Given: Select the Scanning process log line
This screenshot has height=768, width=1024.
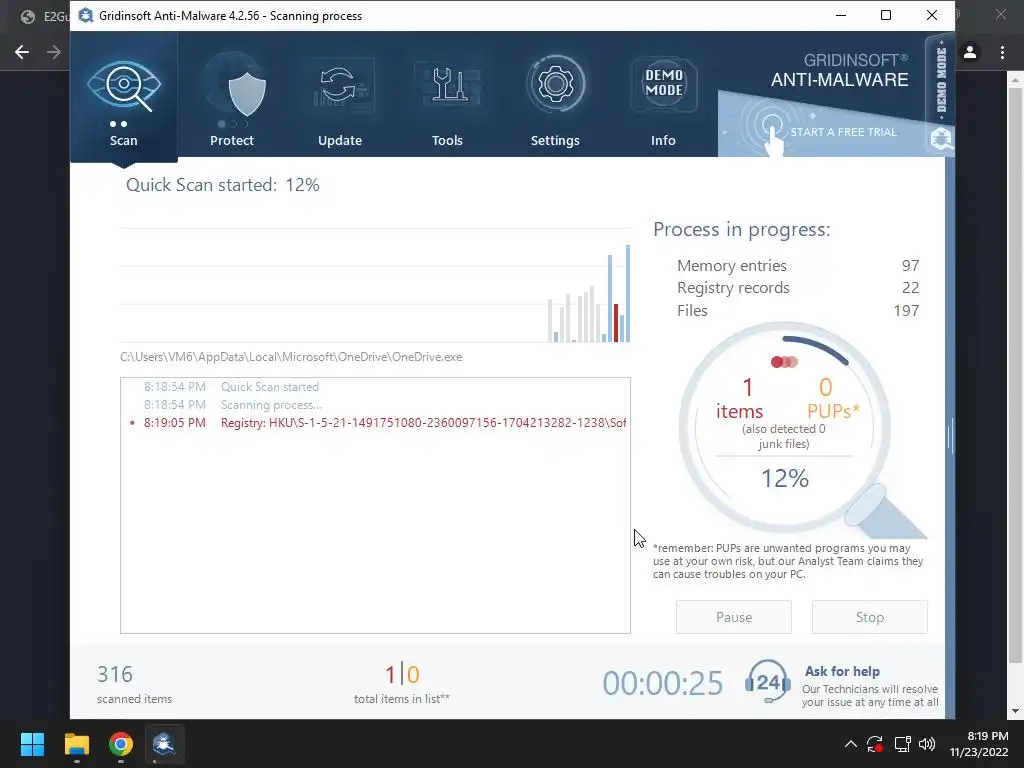Looking at the screenshot, I should tap(271, 405).
